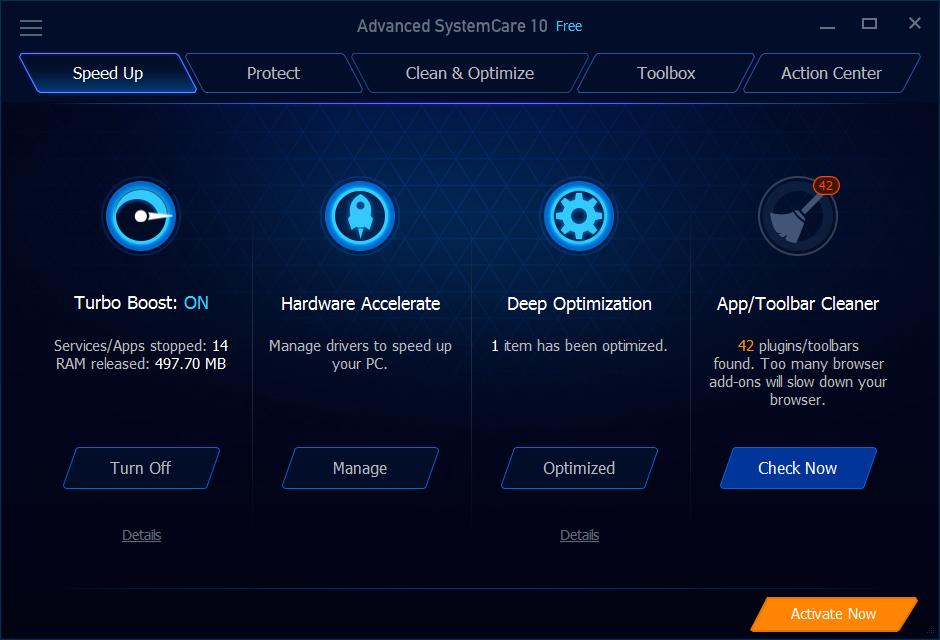Image resolution: width=940 pixels, height=640 pixels.
Task: Click the Deep Optimization heading
Action: click(579, 304)
